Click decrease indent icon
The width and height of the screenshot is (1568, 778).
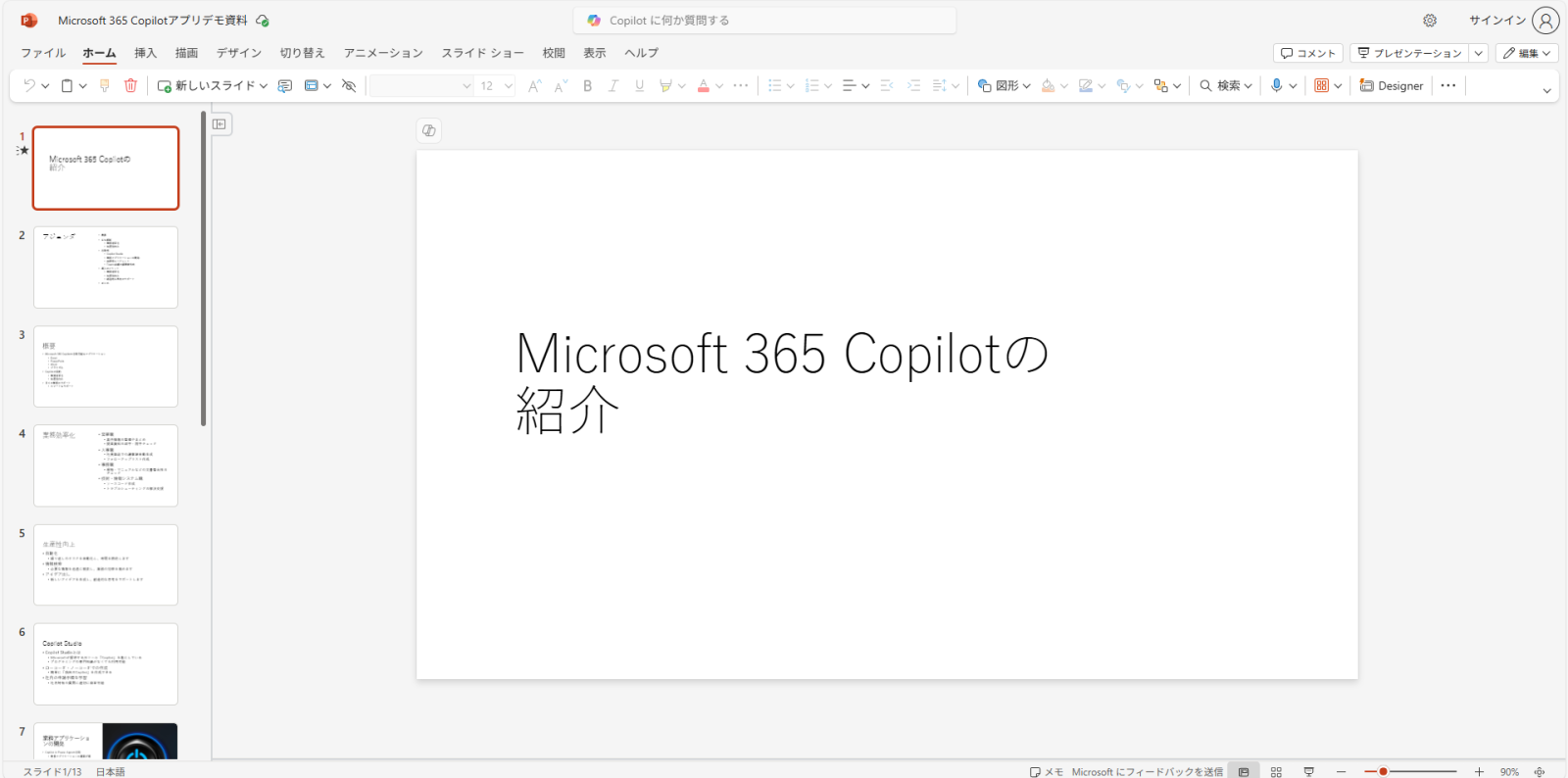click(887, 86)
